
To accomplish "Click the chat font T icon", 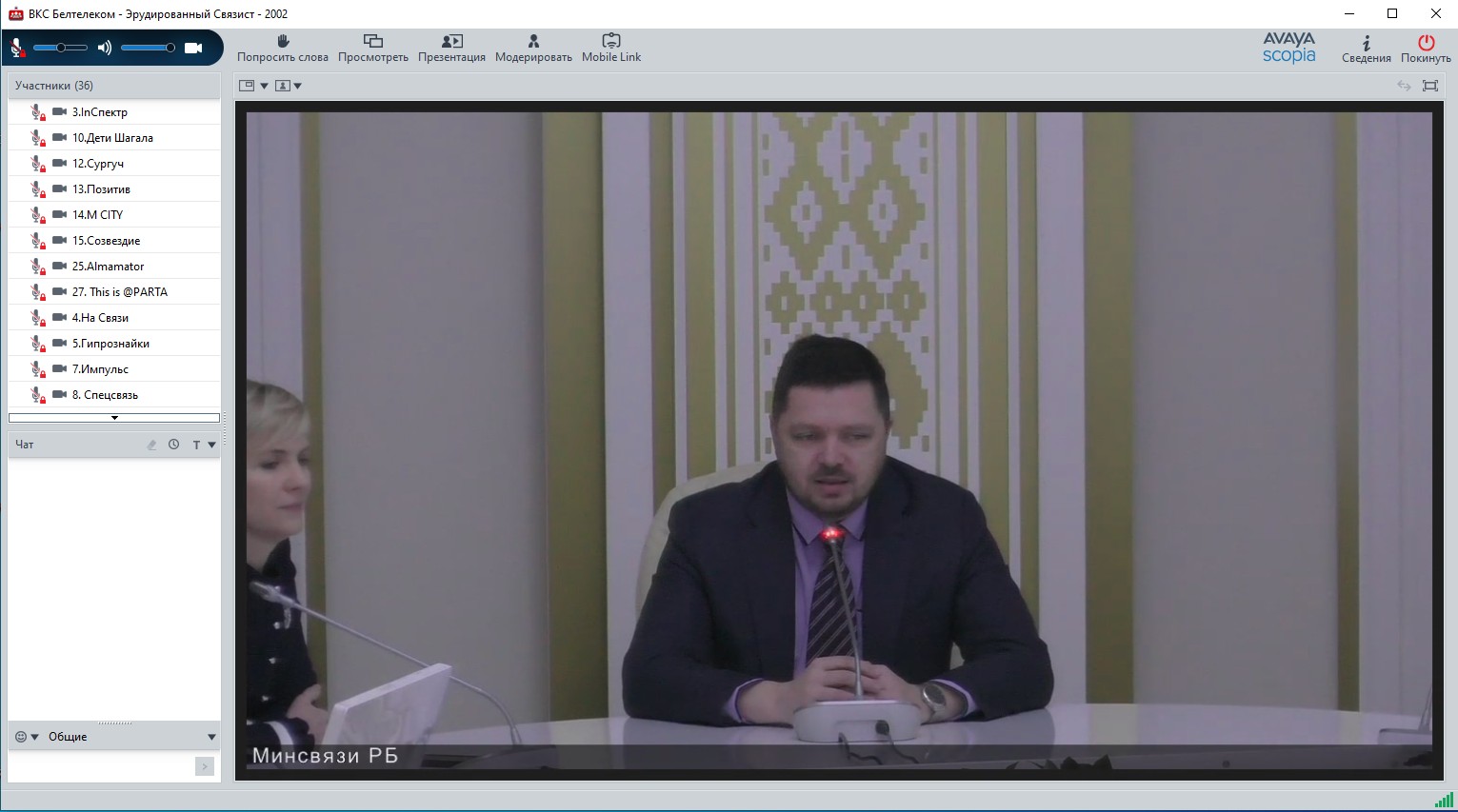I will point(196,445).
